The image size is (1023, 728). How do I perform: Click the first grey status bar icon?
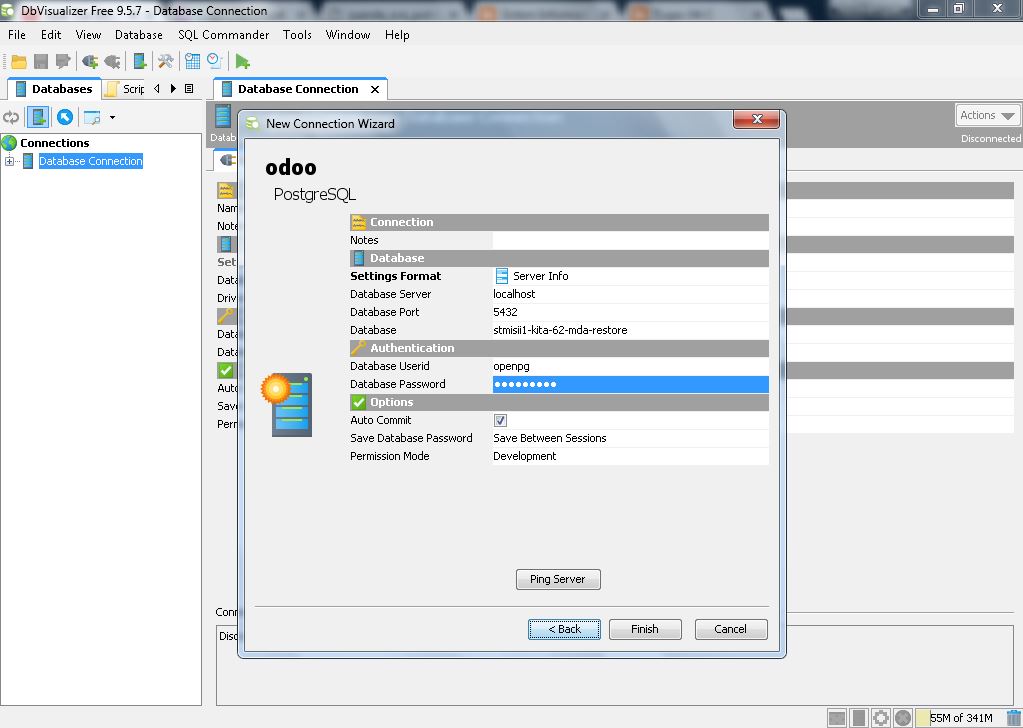click(x=837, y=718)
